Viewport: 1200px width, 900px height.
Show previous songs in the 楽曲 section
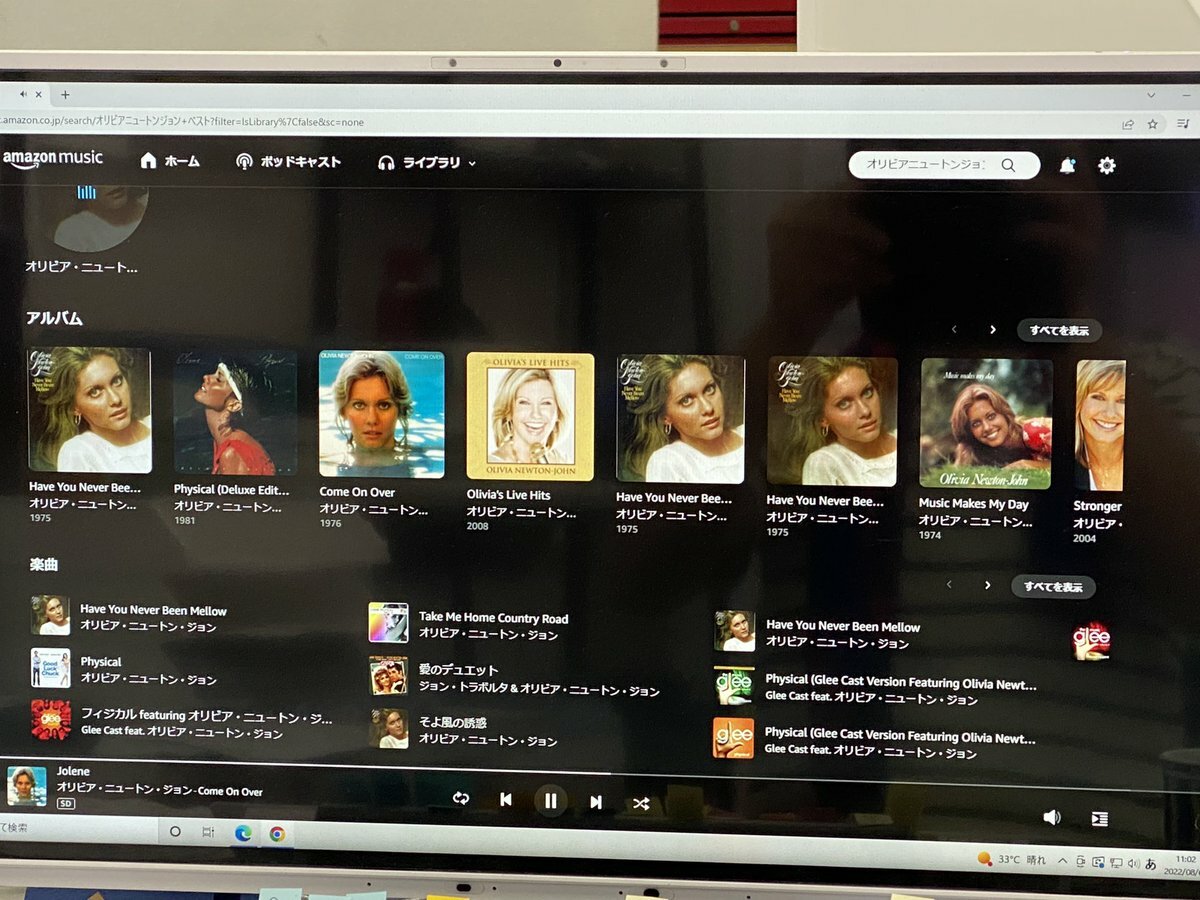pyautogui.click(x=949, y=584)
